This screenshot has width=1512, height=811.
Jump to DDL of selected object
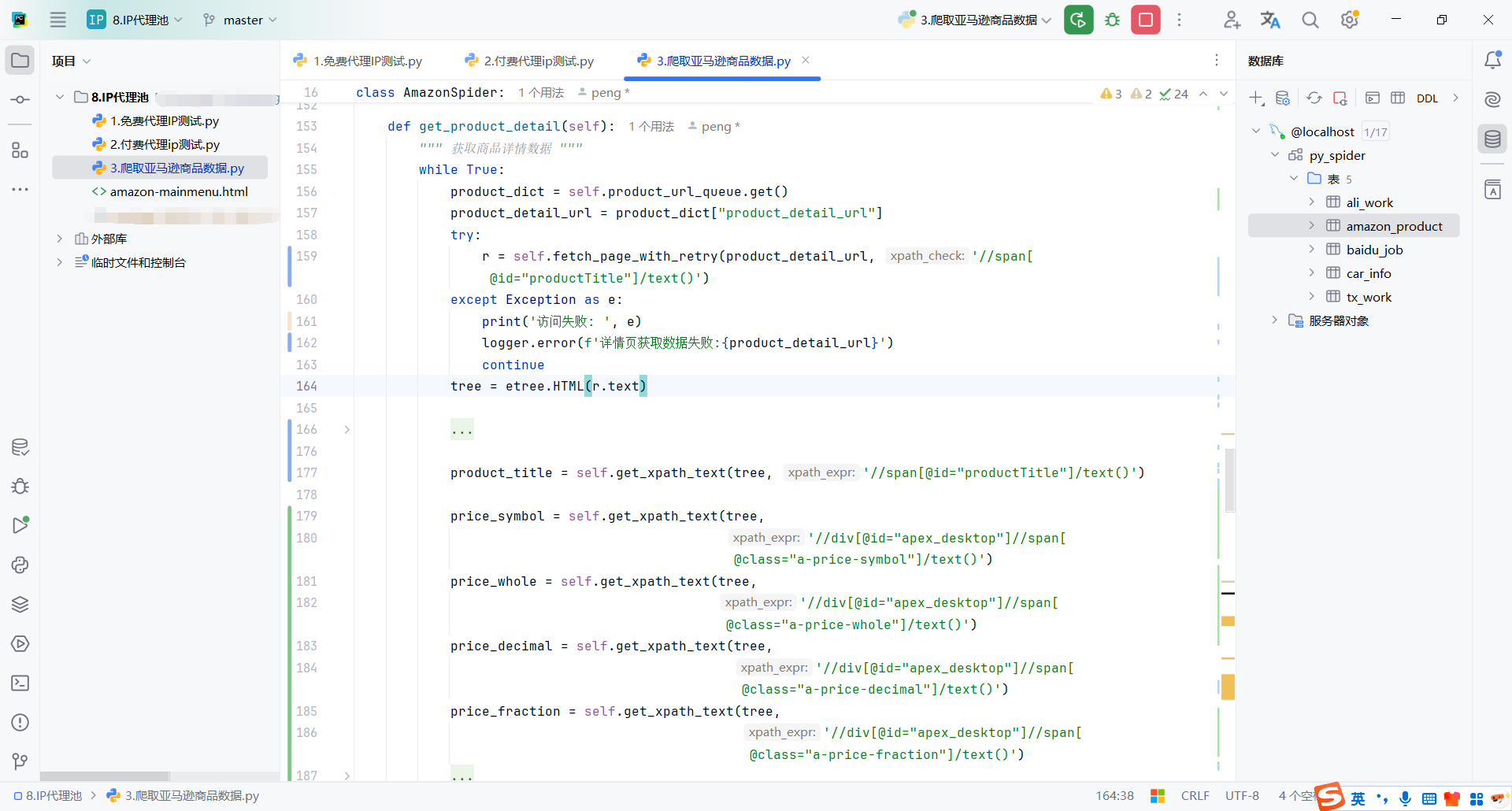pyautogui.click(x=1427, y=98)
